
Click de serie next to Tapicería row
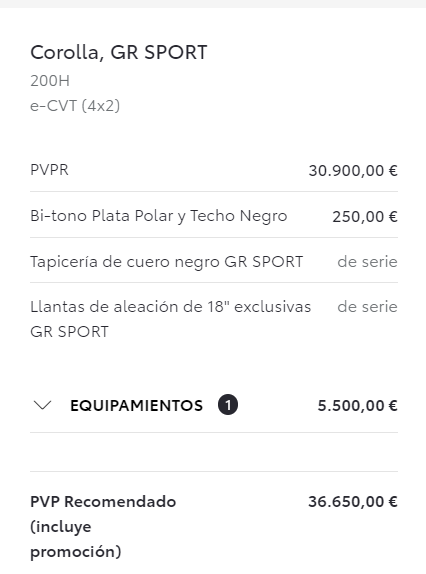tap(367, 262)
